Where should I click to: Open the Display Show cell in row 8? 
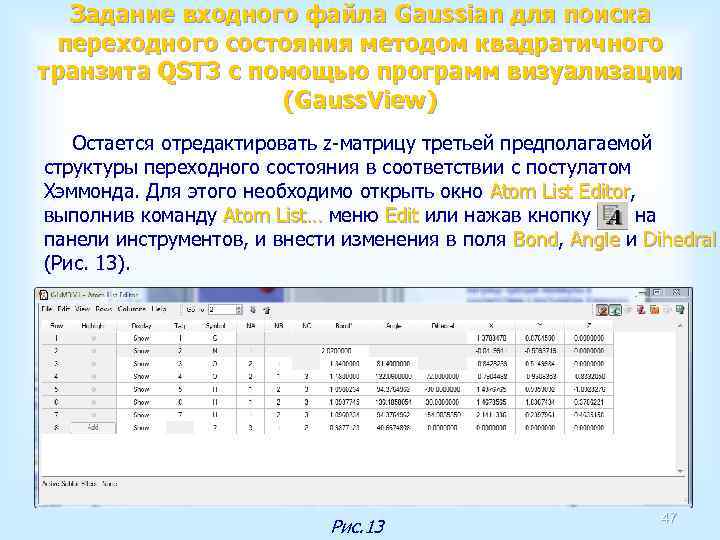click(141, 428)
